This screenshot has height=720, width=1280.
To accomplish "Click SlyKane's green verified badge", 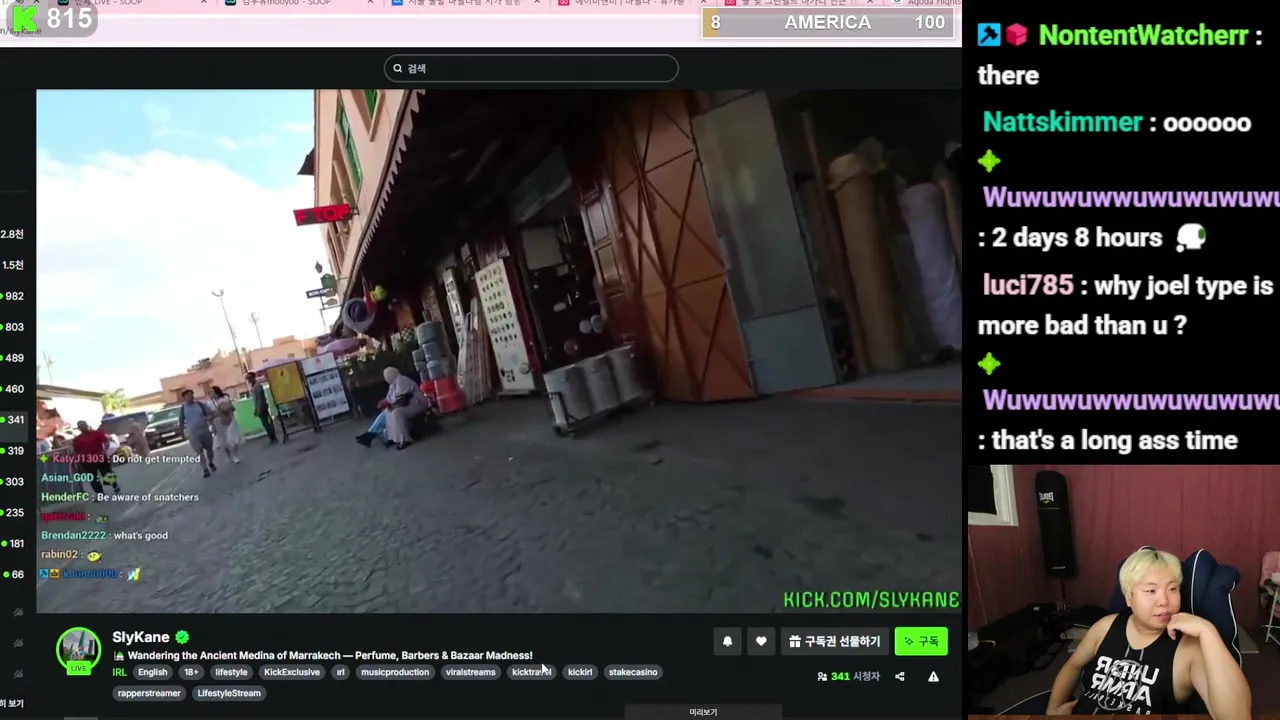I will click(x=182, y=637).
